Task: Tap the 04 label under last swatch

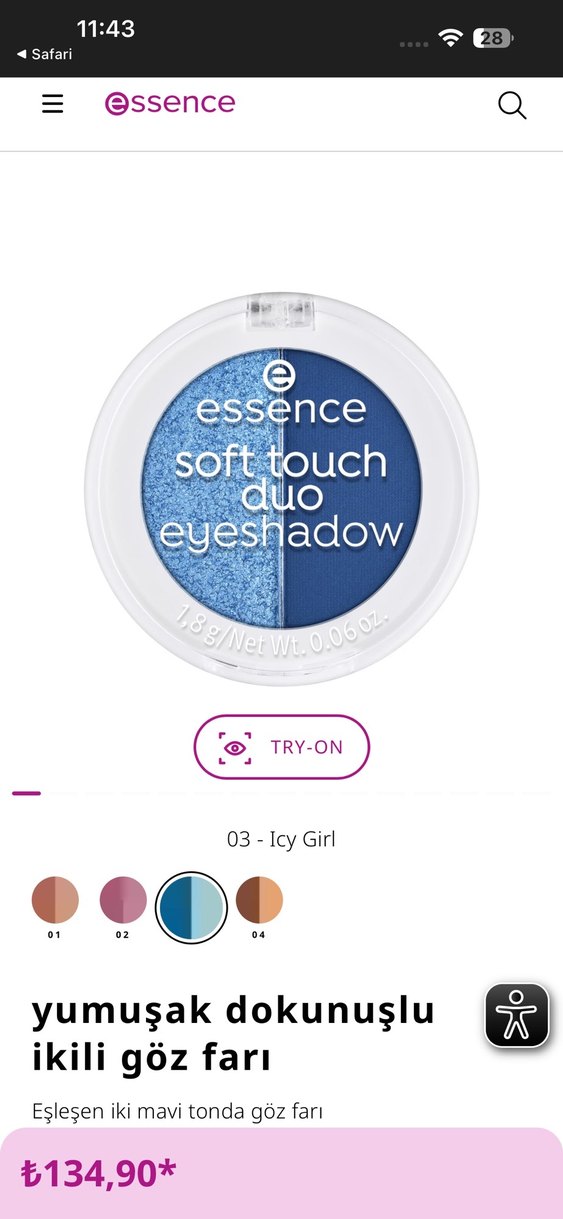Action: click(x=258, y=935)
